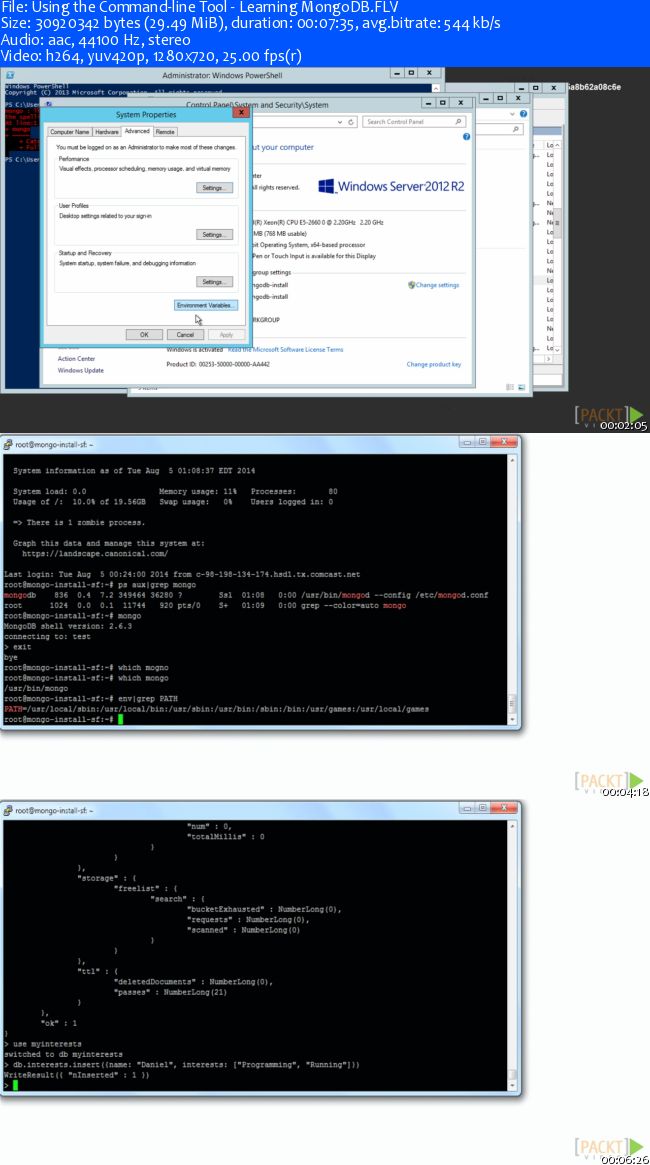Open Environment Variables in System Properties

(x=206, y=305)
